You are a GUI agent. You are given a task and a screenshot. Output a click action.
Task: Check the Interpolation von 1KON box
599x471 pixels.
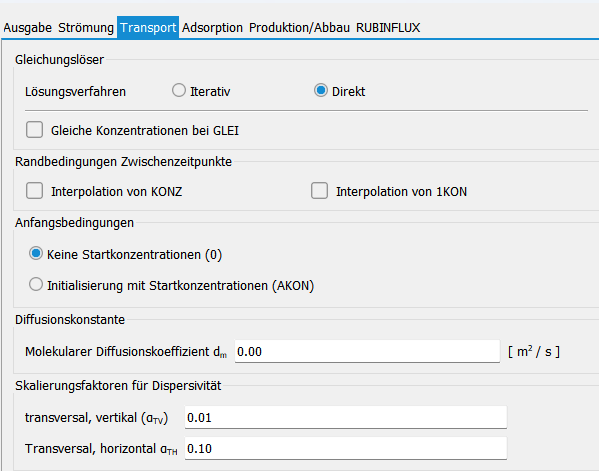tap(319, 191)
